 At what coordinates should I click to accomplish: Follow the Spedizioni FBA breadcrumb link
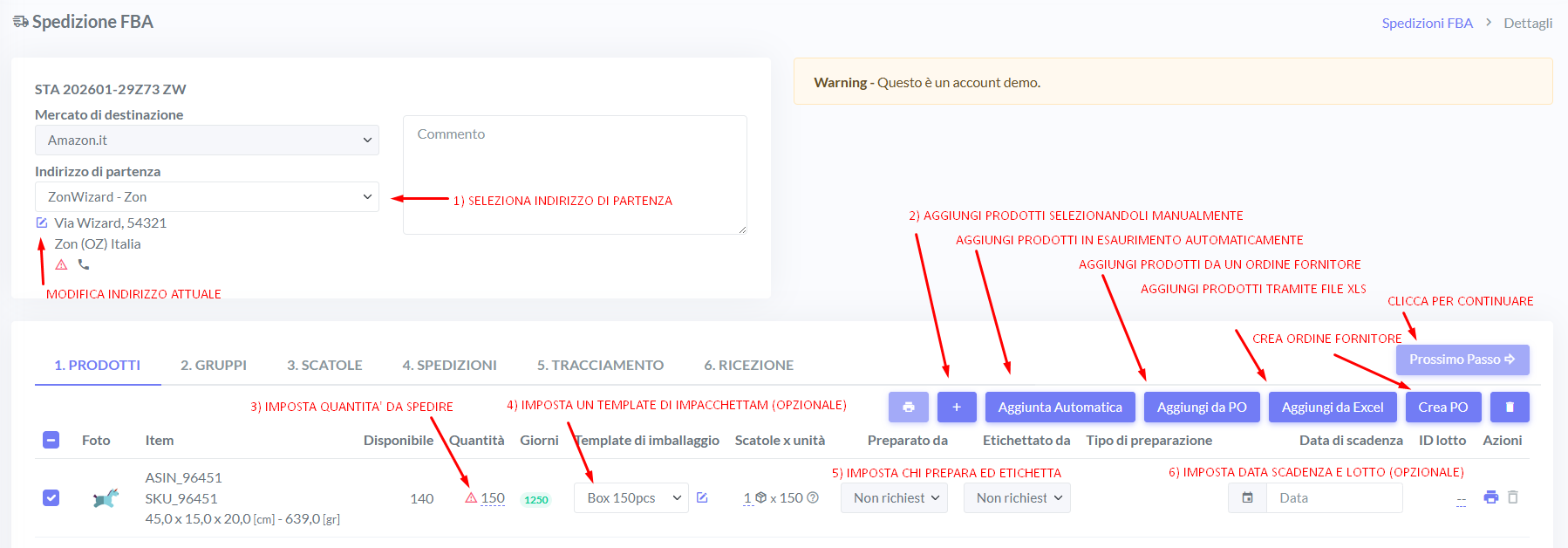click(1427, 23)
